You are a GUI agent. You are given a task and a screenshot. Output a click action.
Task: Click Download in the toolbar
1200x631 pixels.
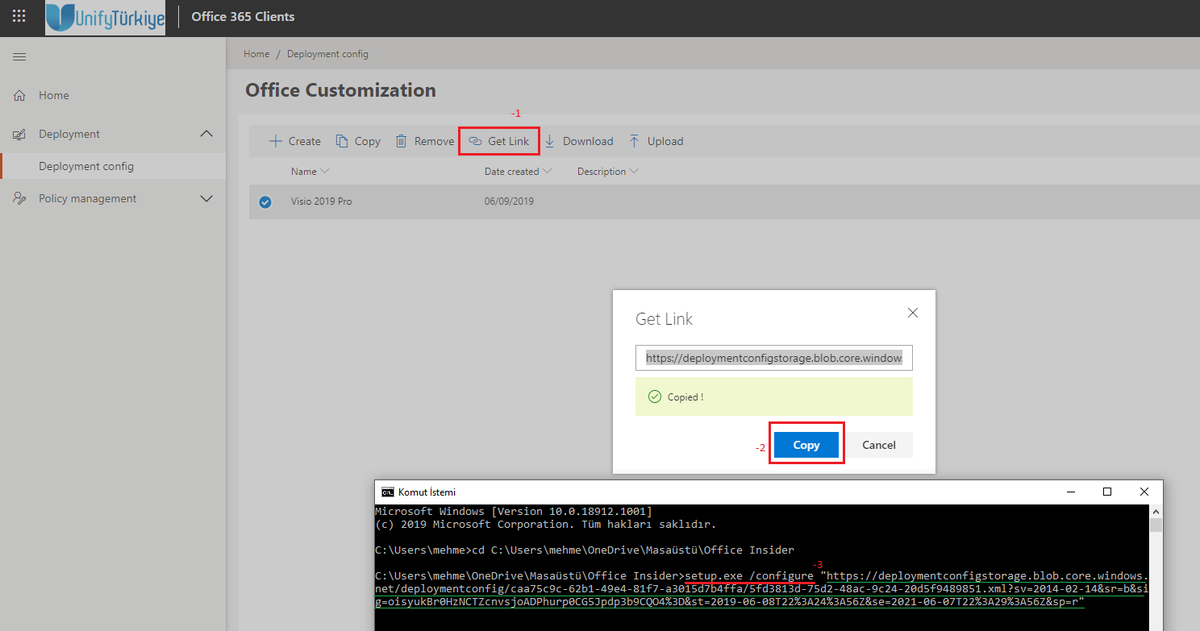coord(579,141)
